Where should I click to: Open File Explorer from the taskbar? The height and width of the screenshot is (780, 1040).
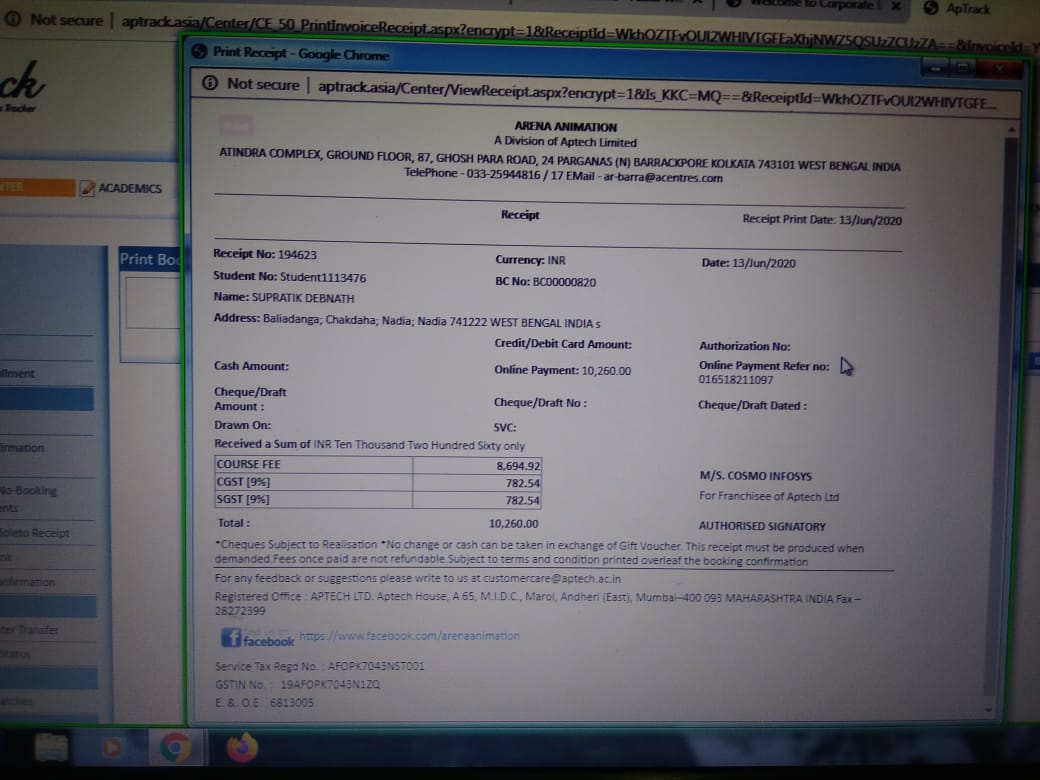click(51, 748)
